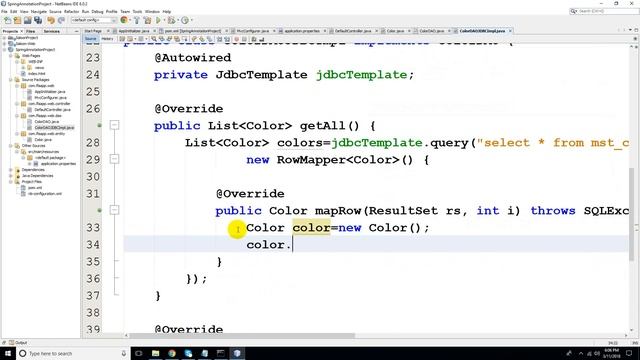Click the Open Project toolbar icon

28,20
